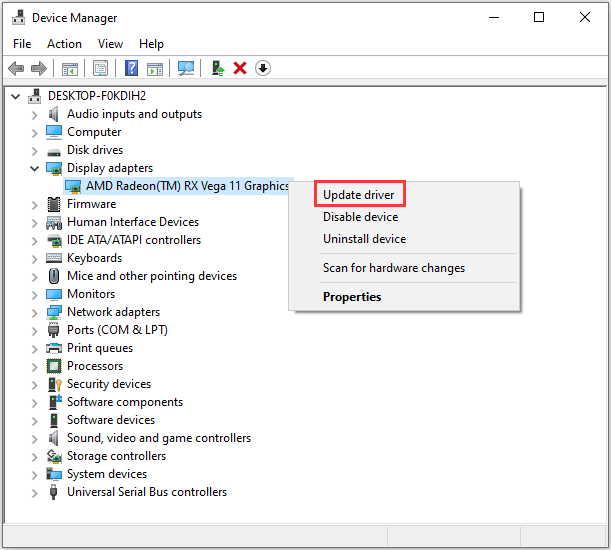Click the red X uninstall device icon
The height and width of the screenshot is (550, 611).
[240, 68]
